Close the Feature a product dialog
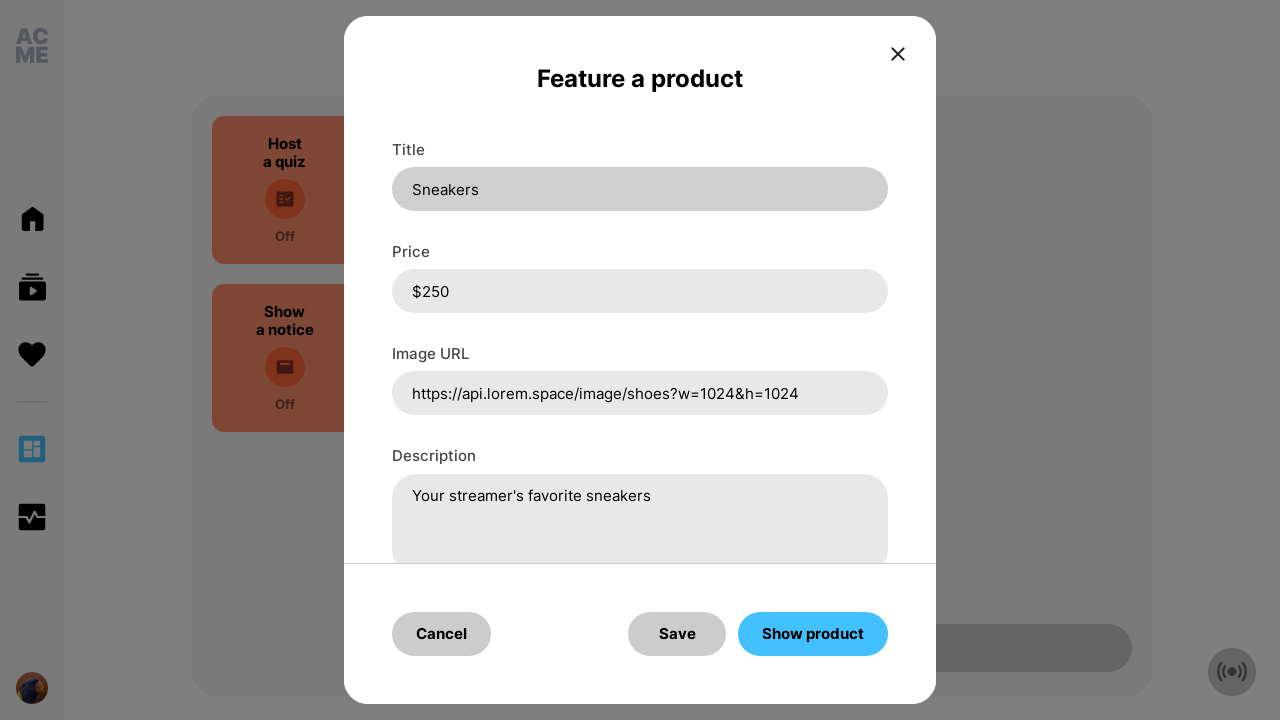 point(898,54)
